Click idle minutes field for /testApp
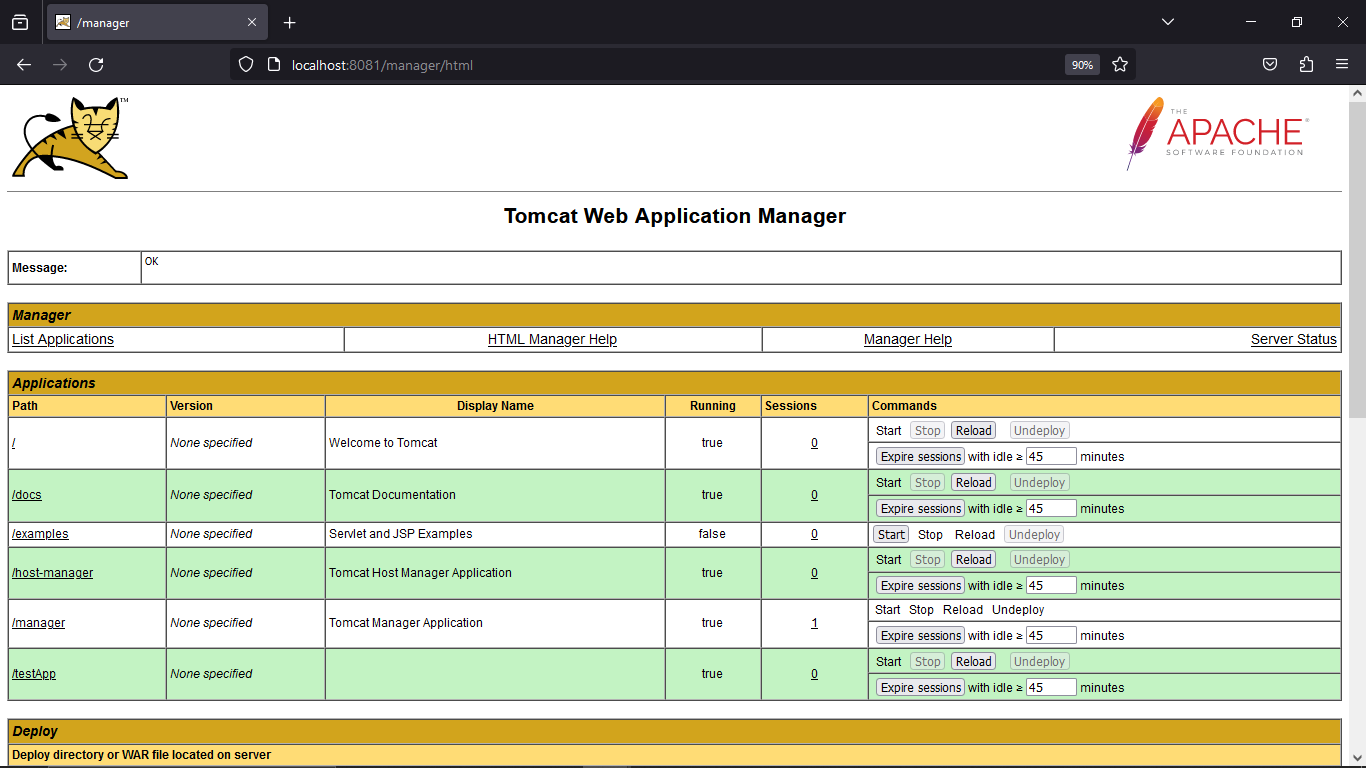The width and height of the screenshot is (1366, 768). tap(1051, 688)
